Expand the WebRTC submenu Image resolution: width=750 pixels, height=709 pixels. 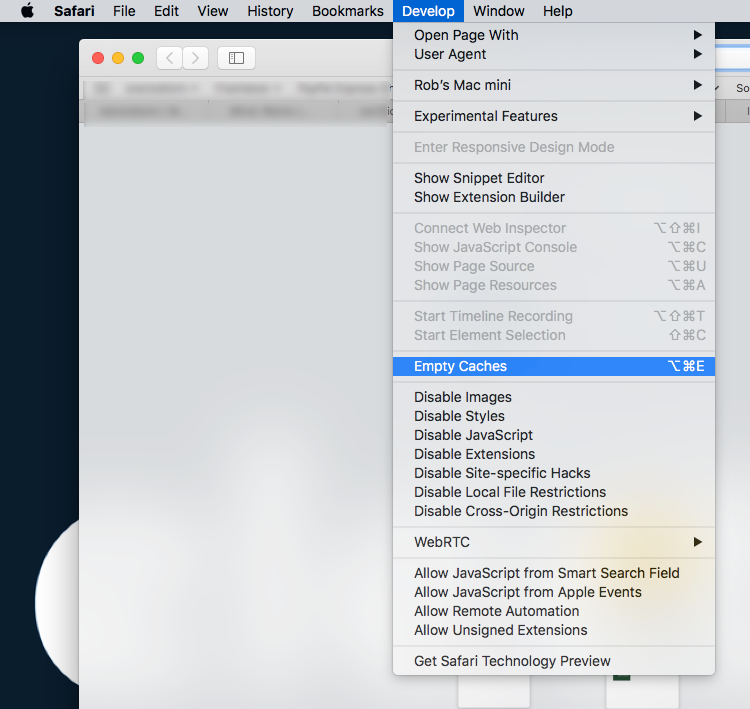[554, 542]
